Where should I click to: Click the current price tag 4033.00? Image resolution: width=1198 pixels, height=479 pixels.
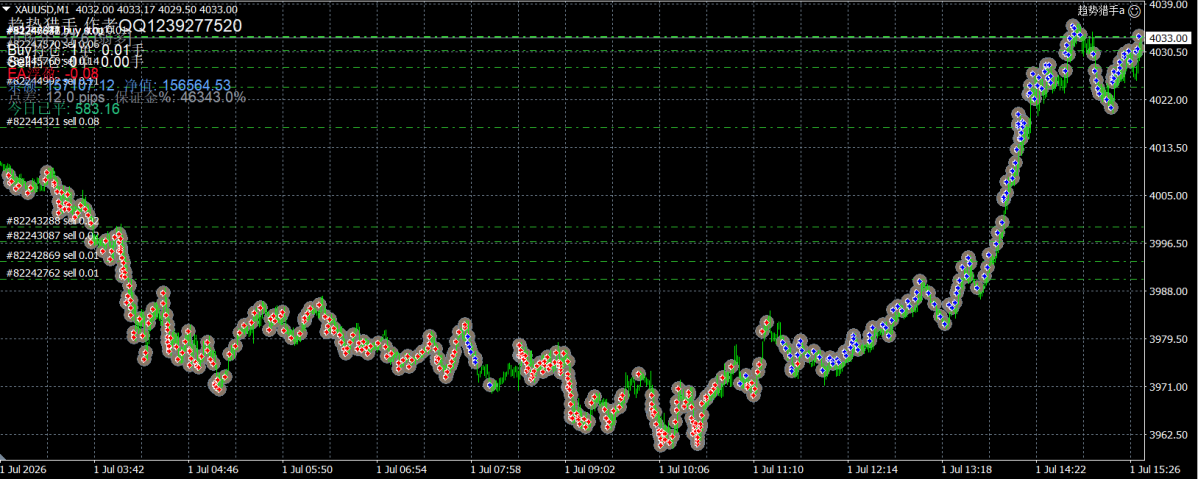tap(1169, 37)
